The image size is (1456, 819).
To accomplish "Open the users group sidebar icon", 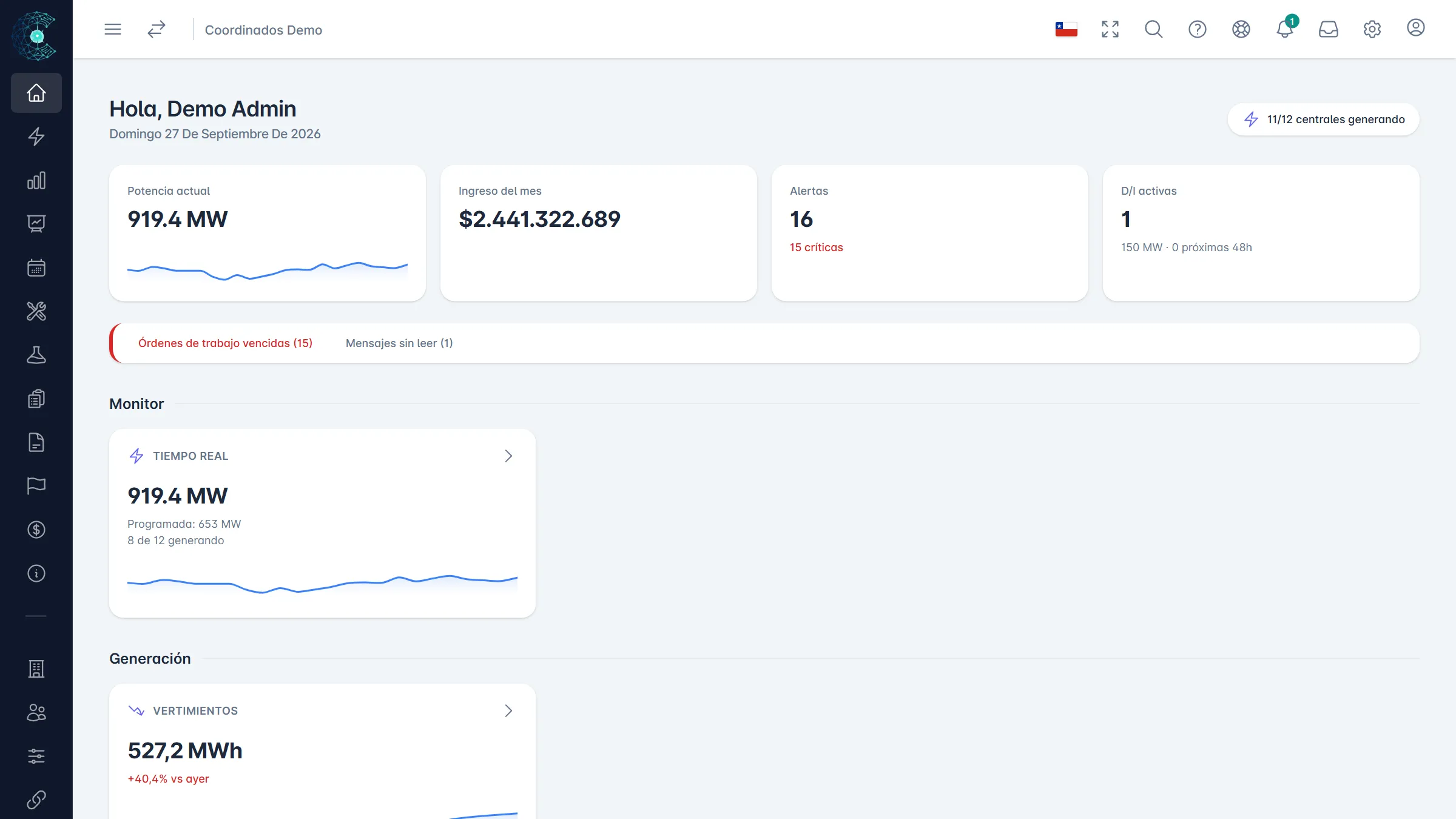I will pyautogui.click(x=36, y=713).
